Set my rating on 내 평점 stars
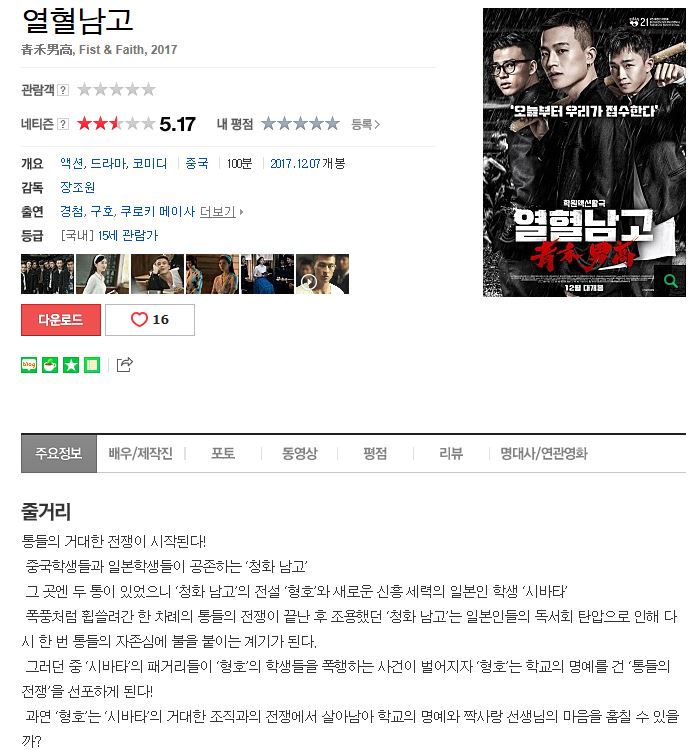Image resolution: width=698 pixels, height=750 pixels. pyautogui.click(x=300, y=124)
